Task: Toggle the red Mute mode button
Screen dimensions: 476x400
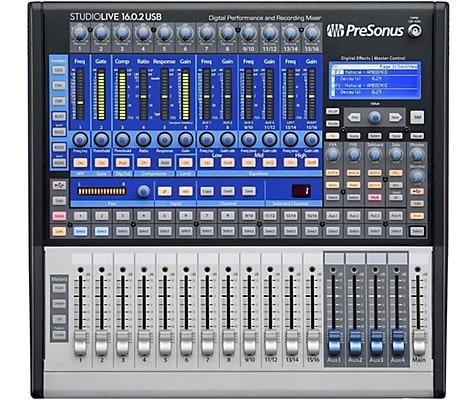Action: (x=59, y=216)
